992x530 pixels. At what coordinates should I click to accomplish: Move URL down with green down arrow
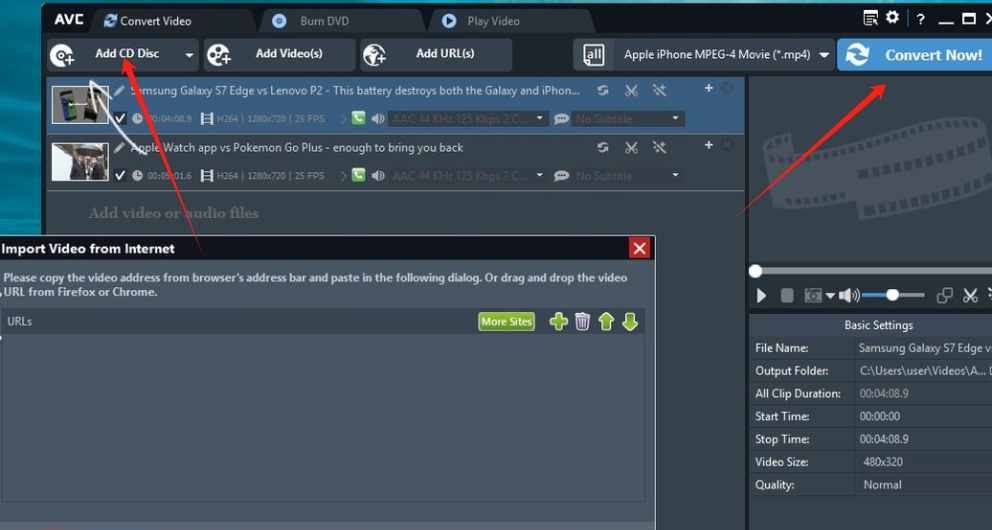click(x=630, y=321)
